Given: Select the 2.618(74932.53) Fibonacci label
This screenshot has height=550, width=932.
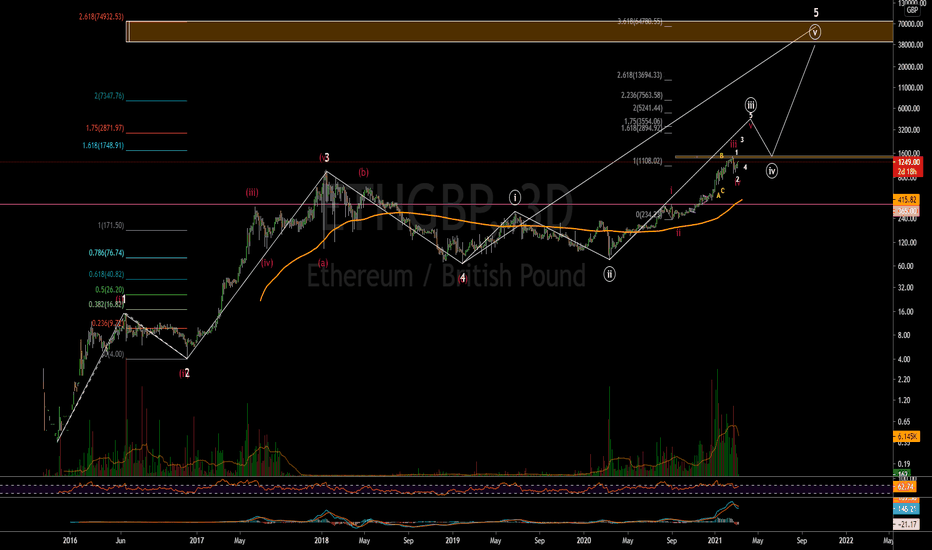Looking at the screenshot, I should point(101,17).
